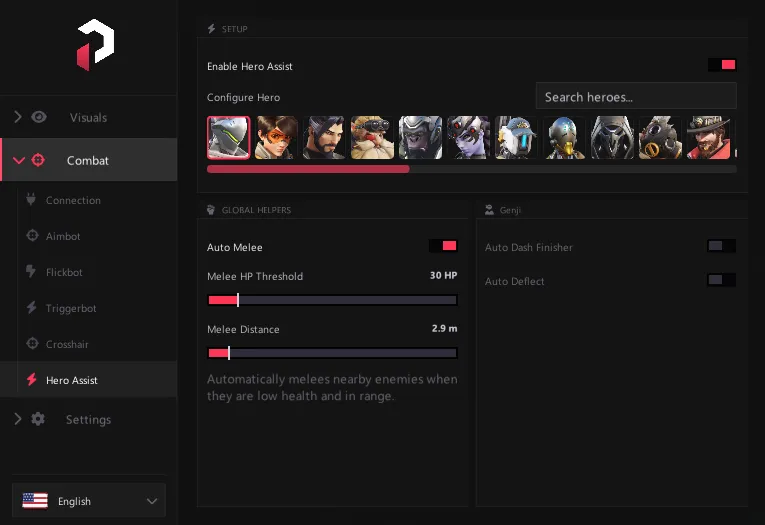This screenshot has height=525, width=765.
Task: Click the Melee HP Threshold slider
Action: pos(332,300)
